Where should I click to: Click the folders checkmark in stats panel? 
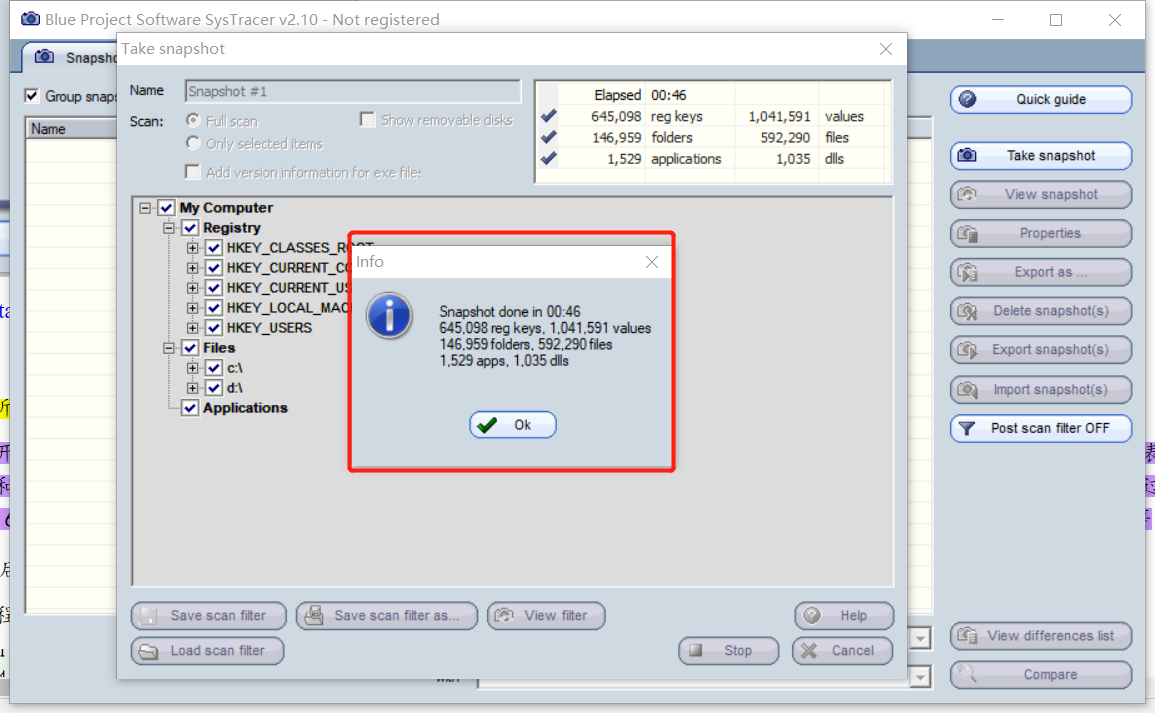(549, 138)
